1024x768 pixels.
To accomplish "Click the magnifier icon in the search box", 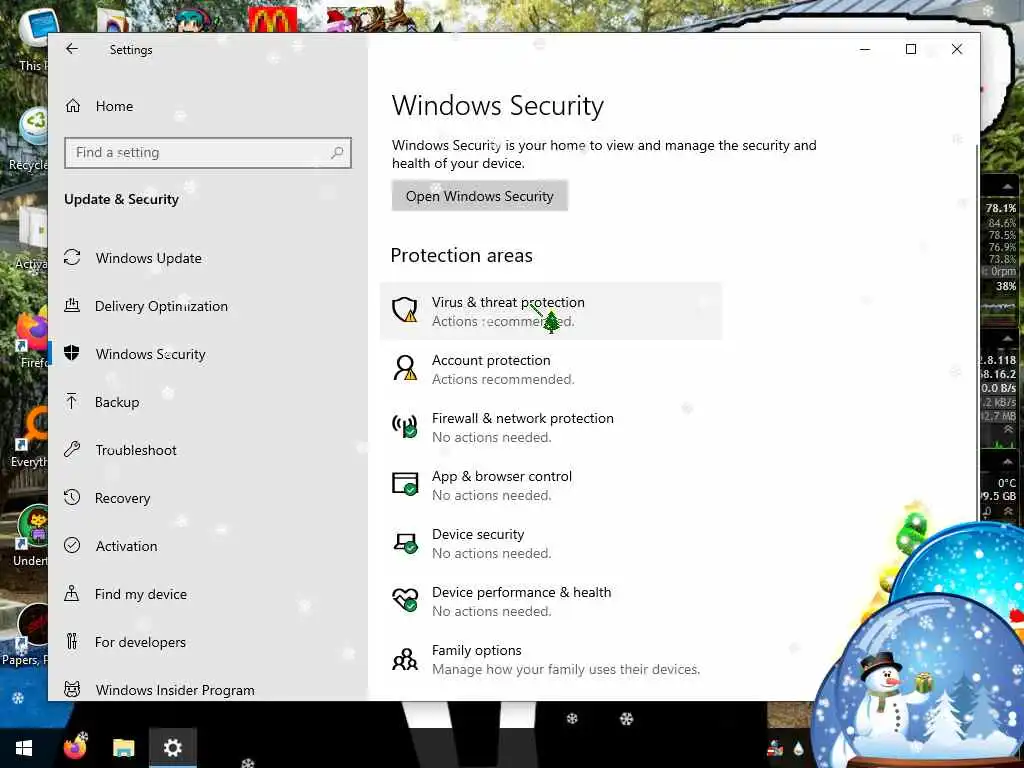I will click(337, 153).
